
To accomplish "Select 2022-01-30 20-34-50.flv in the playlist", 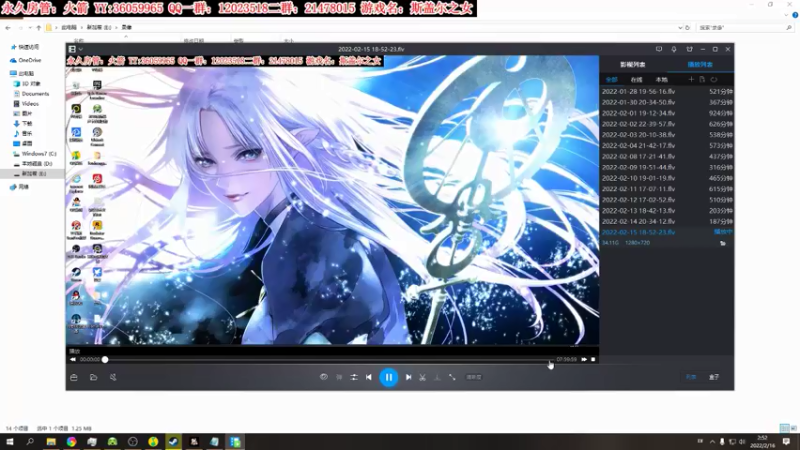I will [x=667, y=103].
